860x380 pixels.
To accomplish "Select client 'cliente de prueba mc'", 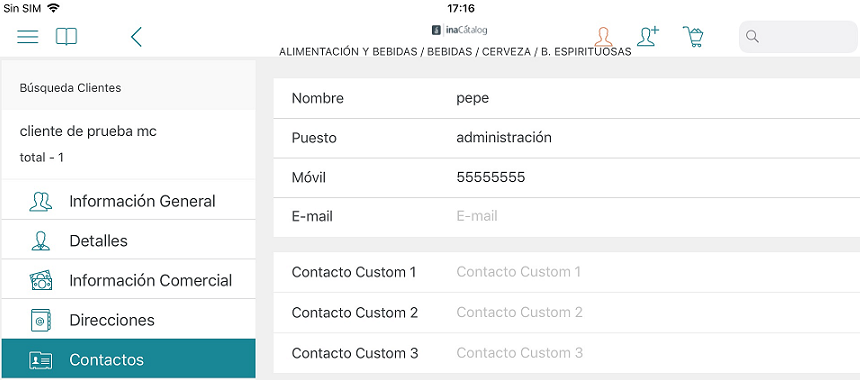I will (129, 144).
